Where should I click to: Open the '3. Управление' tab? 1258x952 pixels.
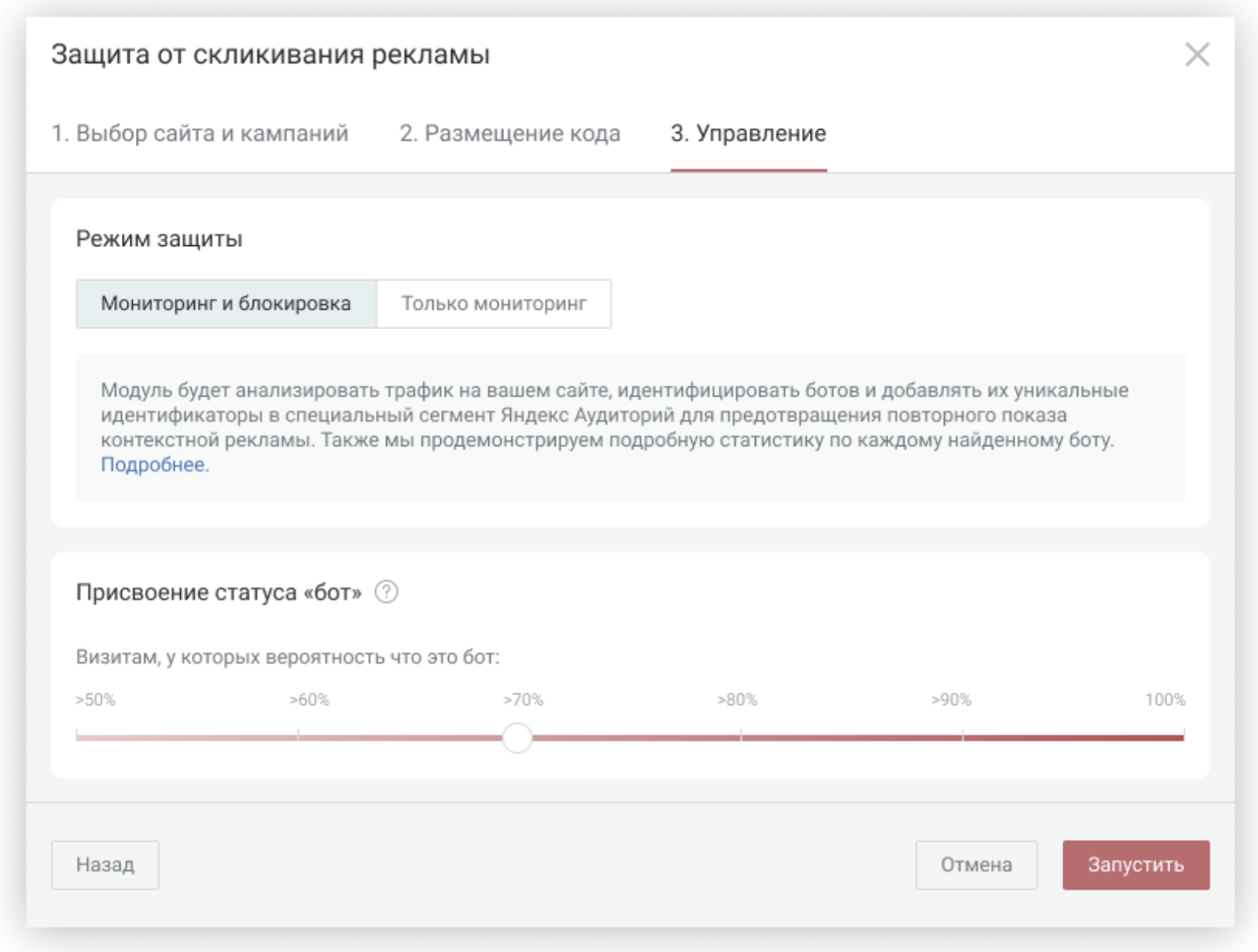tap(749, 133)
